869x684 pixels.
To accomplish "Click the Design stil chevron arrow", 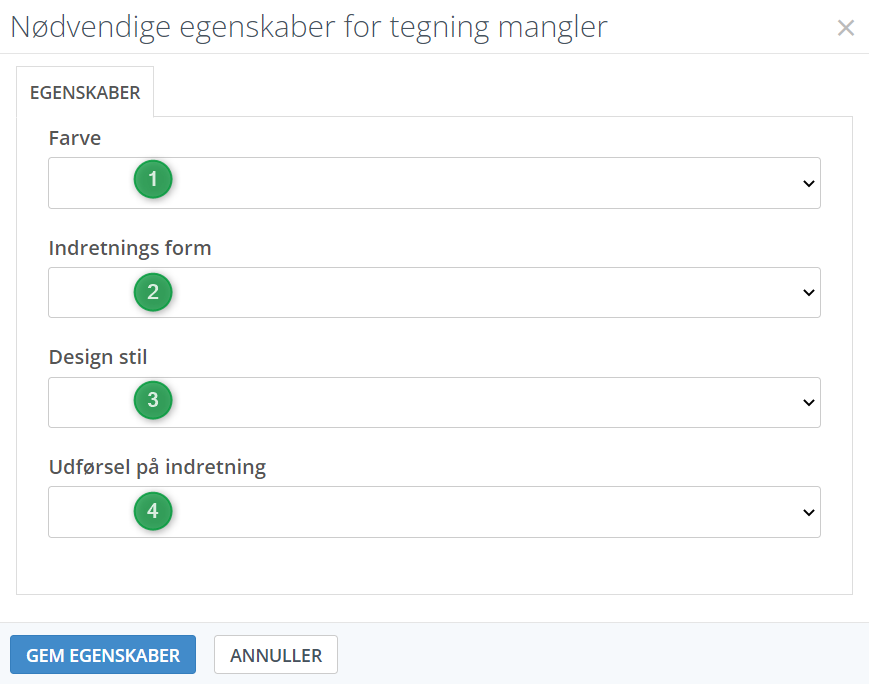I will tap(808, 403).
